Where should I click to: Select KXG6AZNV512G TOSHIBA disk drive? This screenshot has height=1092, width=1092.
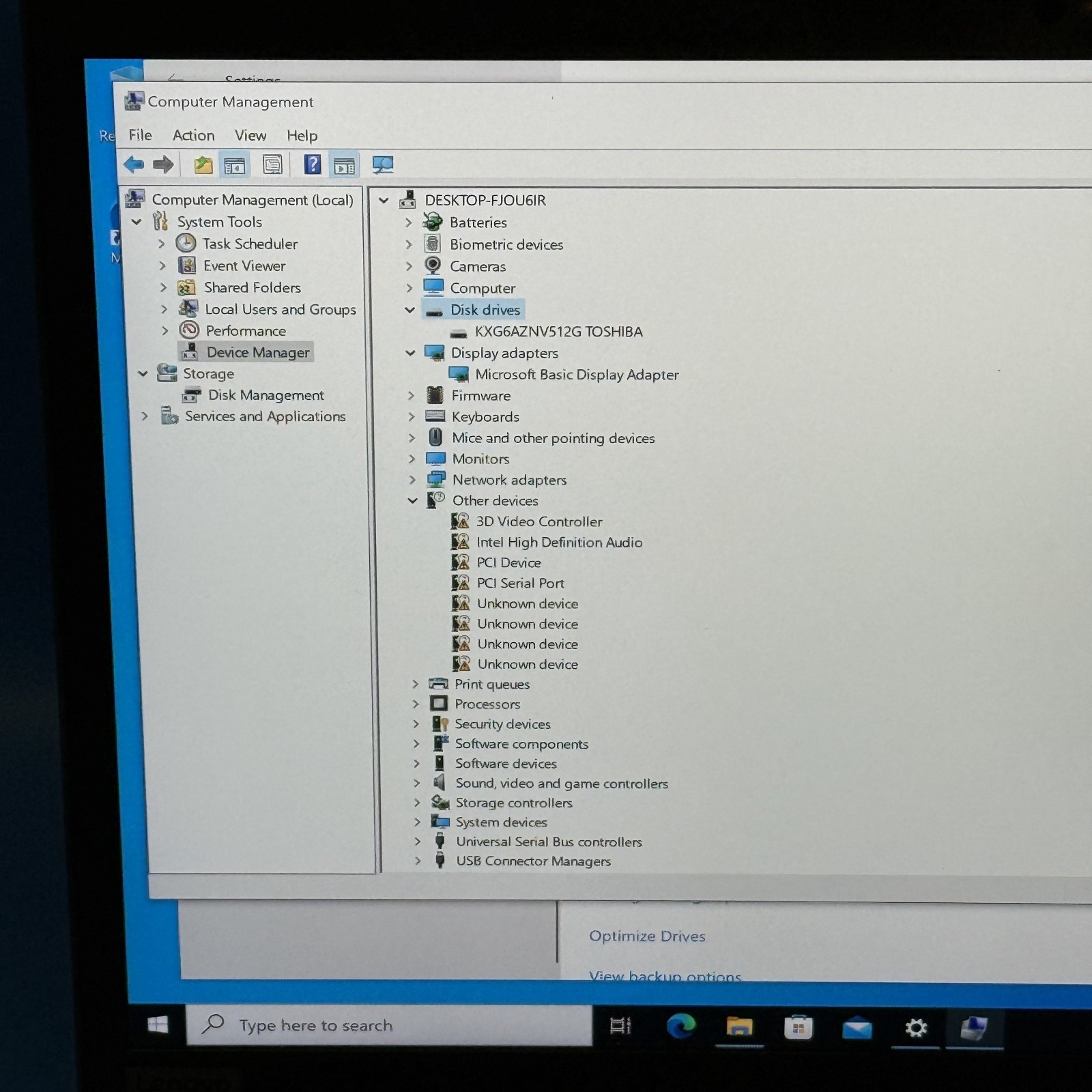click(x=558, y=332)
